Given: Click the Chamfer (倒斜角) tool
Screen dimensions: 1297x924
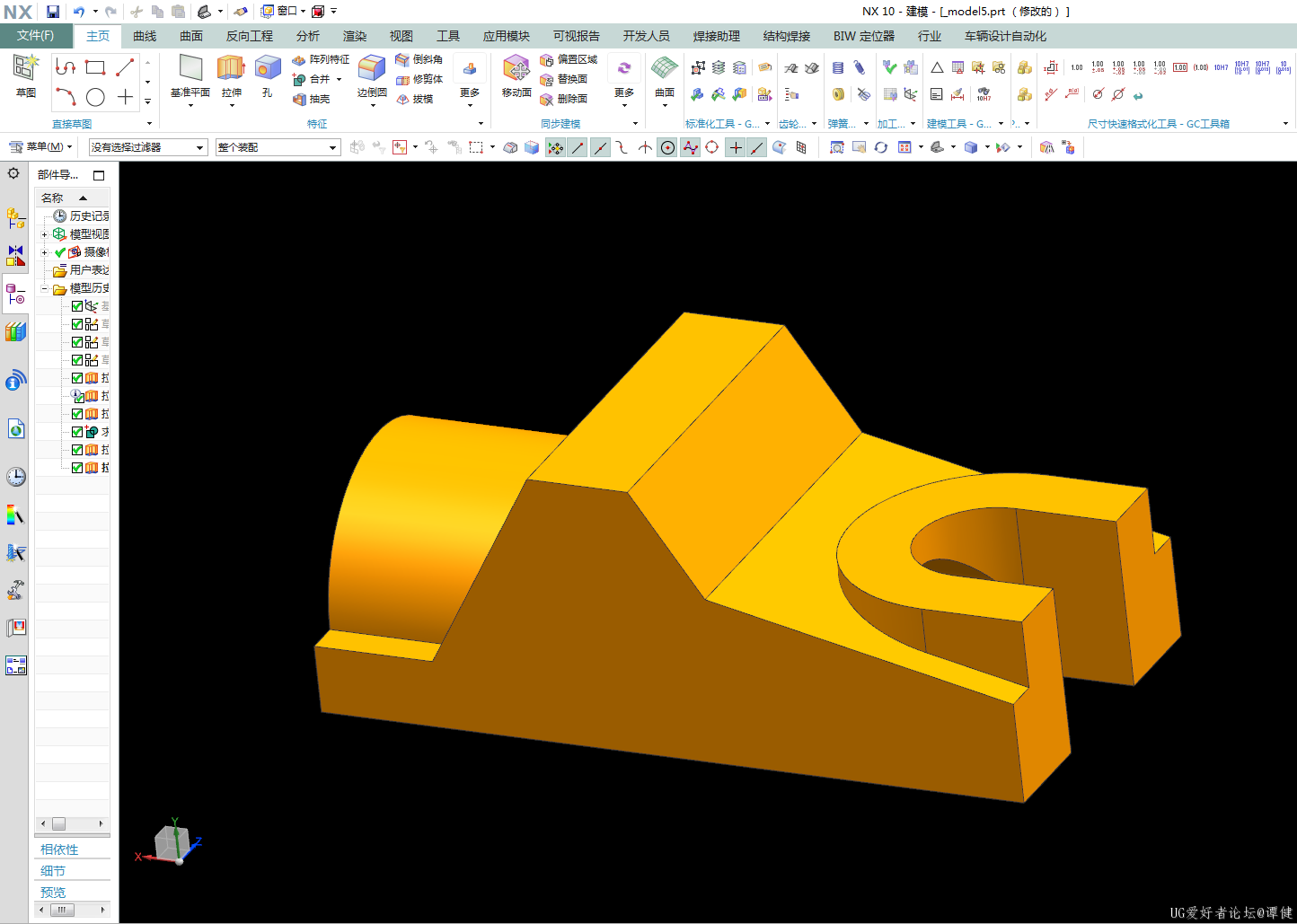Looking at the screenshot, I should pyautogui.click(x=419, y=59).
